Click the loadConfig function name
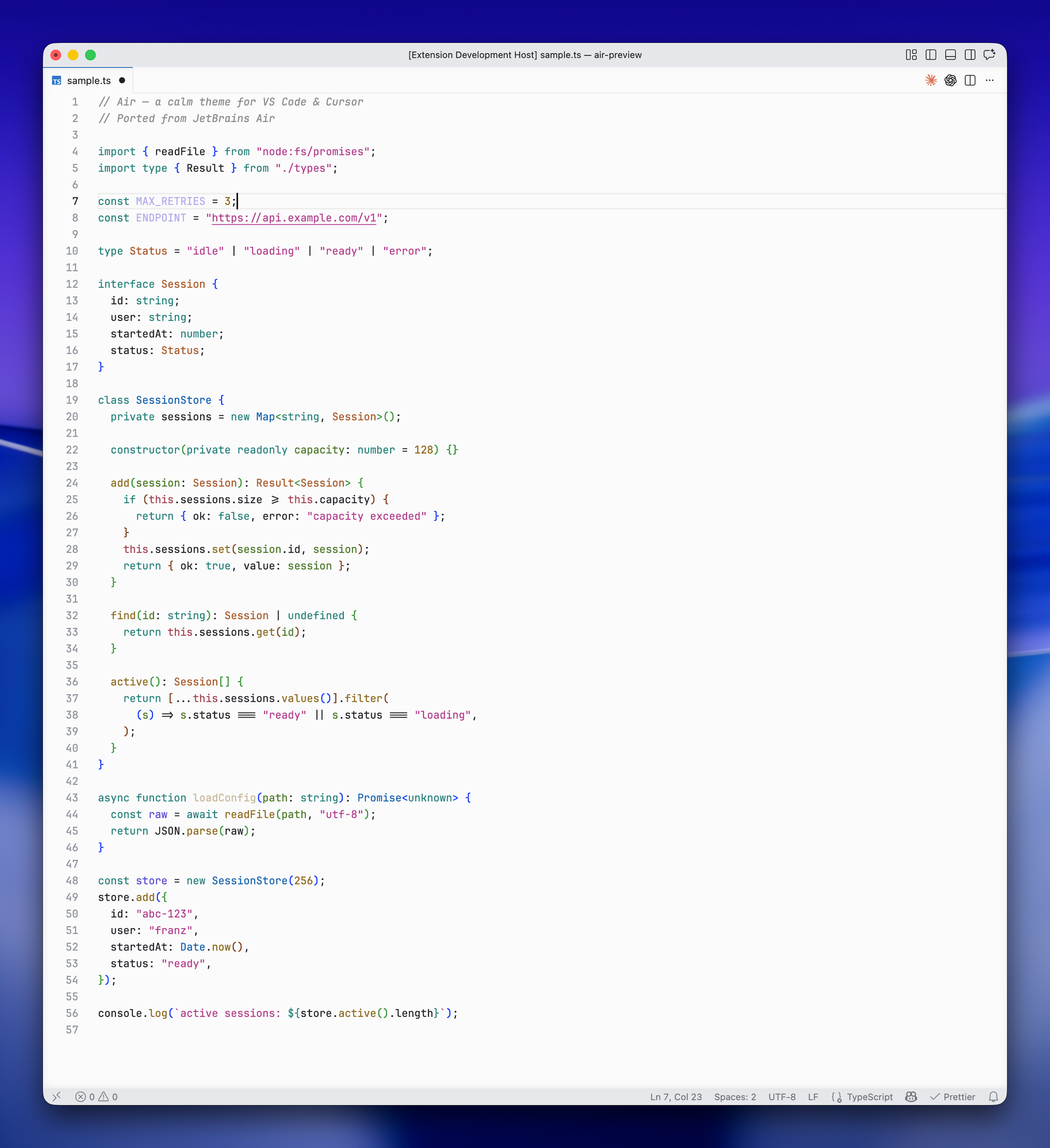The width and height of the screenshot is (1050, 1148). [224, 797]
